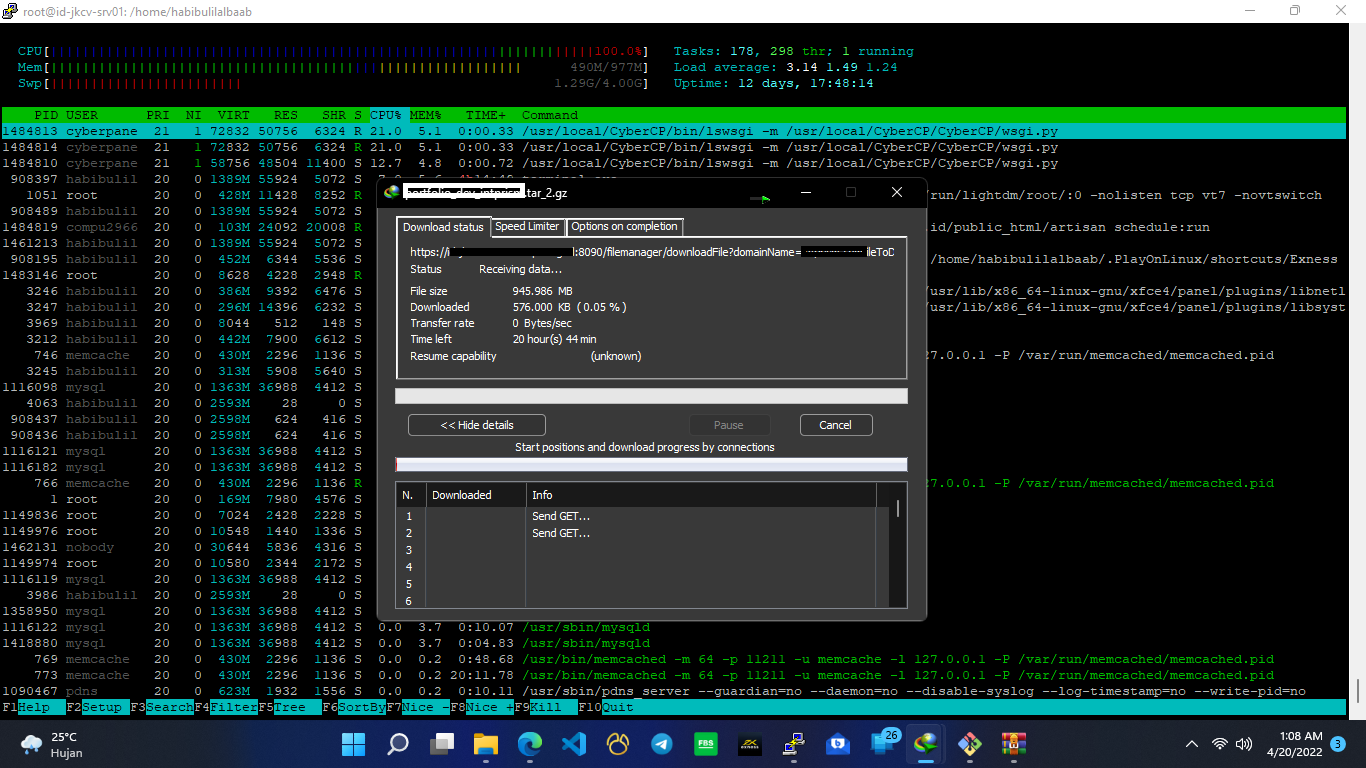1366x768 pixels.
Task: Open Microsoft Edge from the taskbar
Action: 530,744
